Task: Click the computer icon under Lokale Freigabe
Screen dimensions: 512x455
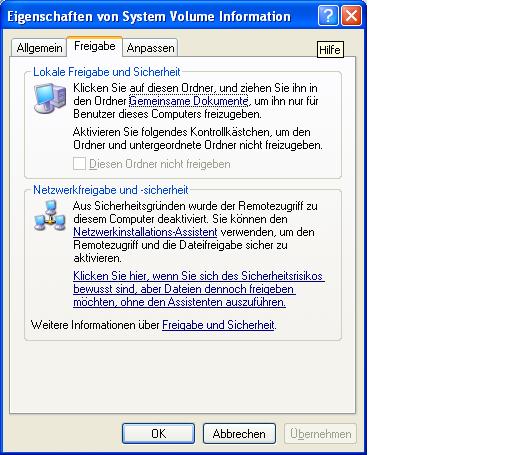Action: pyautogui.click(x=50, y=98)
